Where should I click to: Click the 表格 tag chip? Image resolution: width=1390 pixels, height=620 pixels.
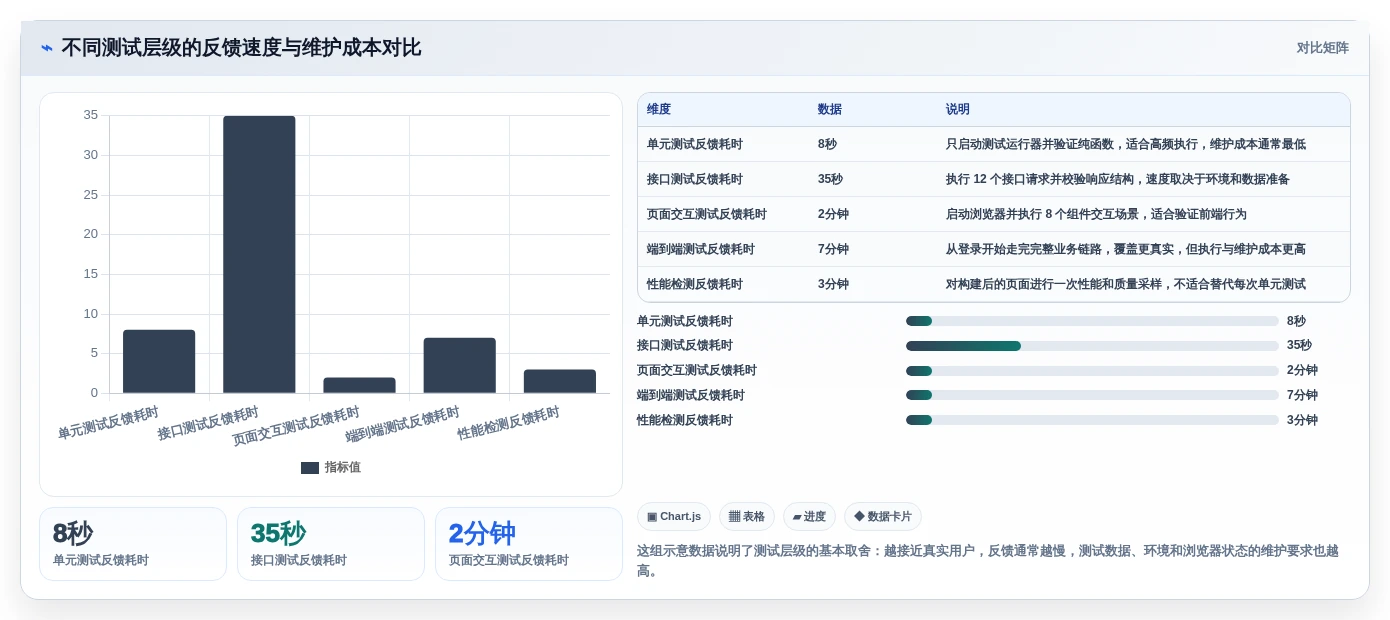[x=747, y=517]
